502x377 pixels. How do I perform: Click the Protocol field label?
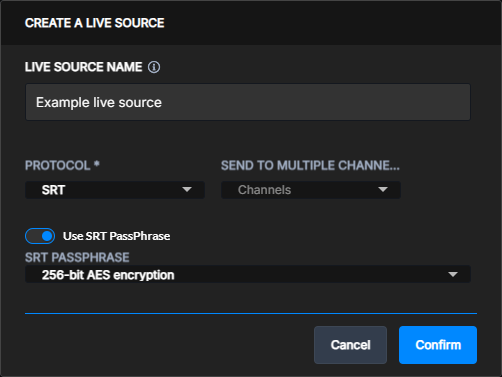(62, 165)
